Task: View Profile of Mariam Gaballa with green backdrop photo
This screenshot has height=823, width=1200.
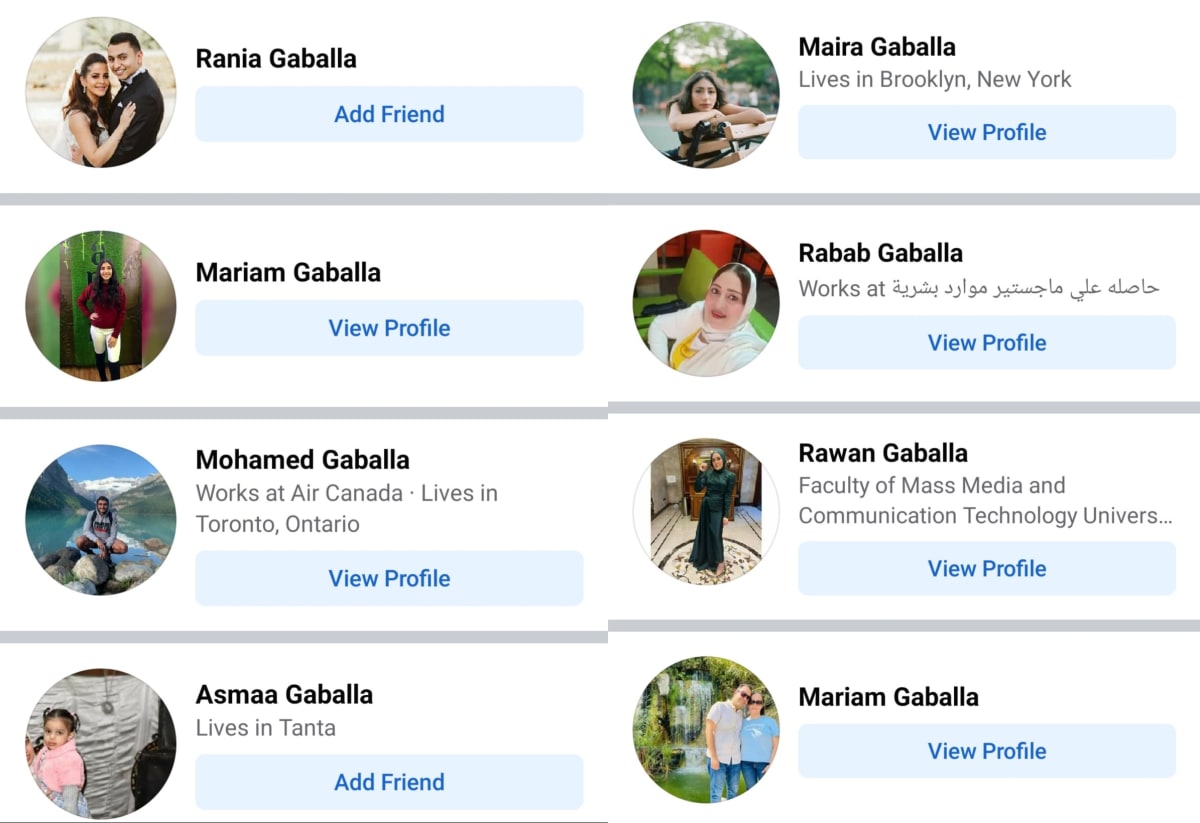Action: click(389, 328)
